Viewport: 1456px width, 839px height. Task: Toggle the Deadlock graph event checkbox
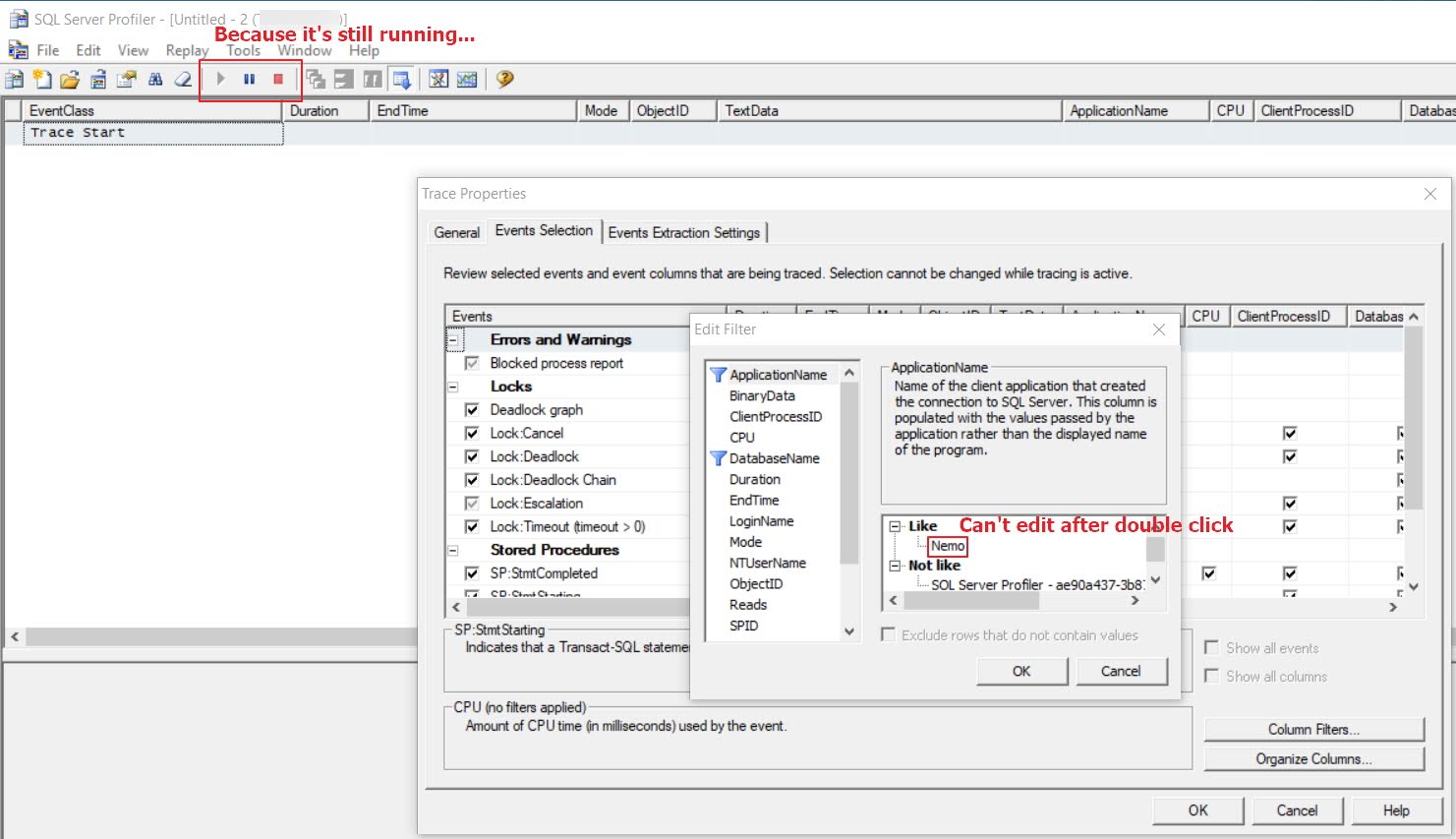click(472, 410)
